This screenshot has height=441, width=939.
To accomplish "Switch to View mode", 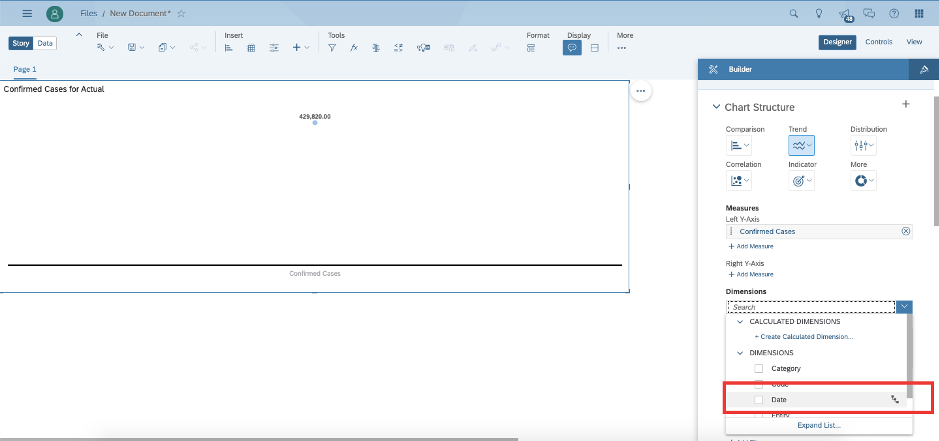I will [914, 42].
